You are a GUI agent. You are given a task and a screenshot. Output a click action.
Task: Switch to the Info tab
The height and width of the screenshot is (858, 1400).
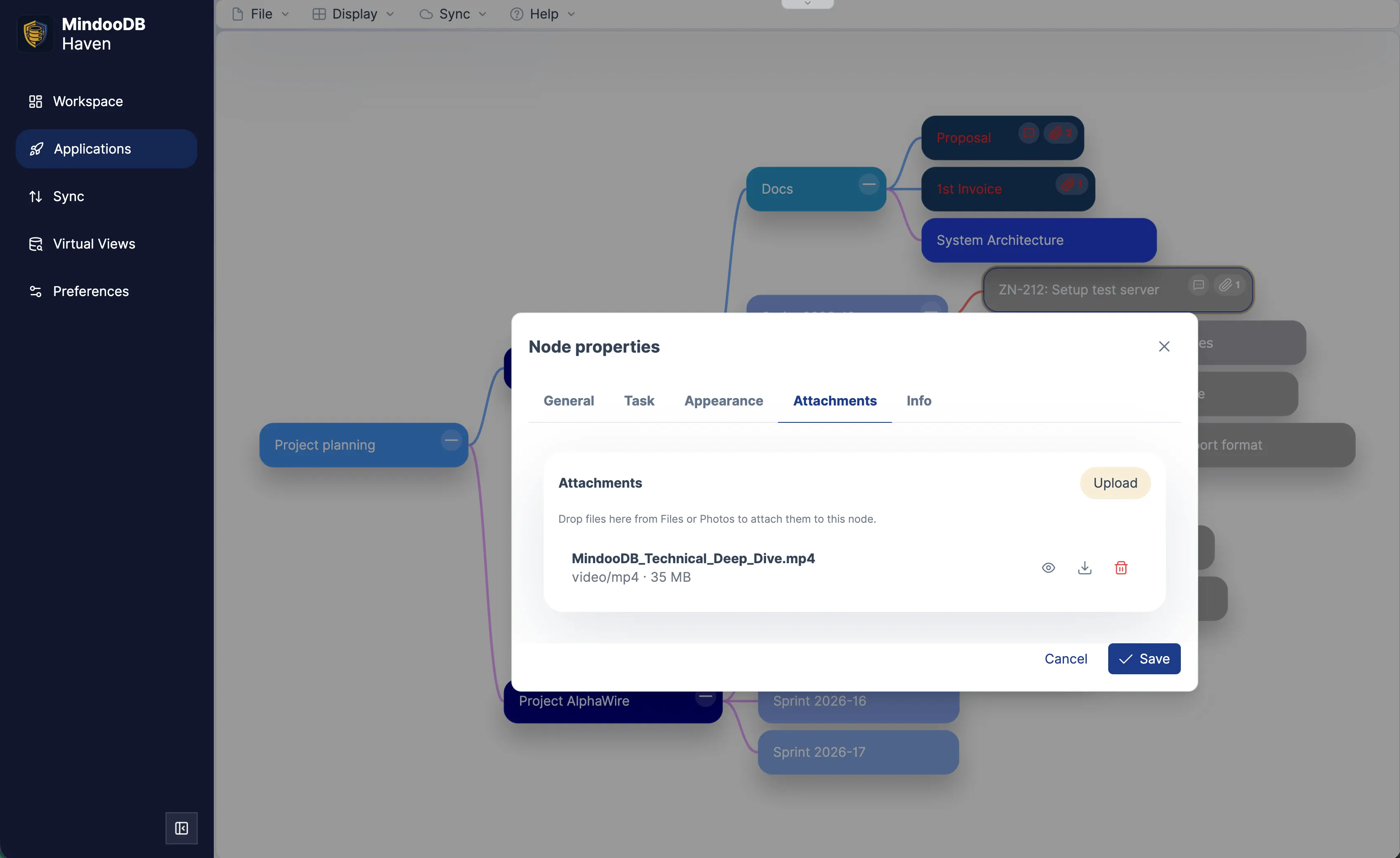[x=918, y=401]
